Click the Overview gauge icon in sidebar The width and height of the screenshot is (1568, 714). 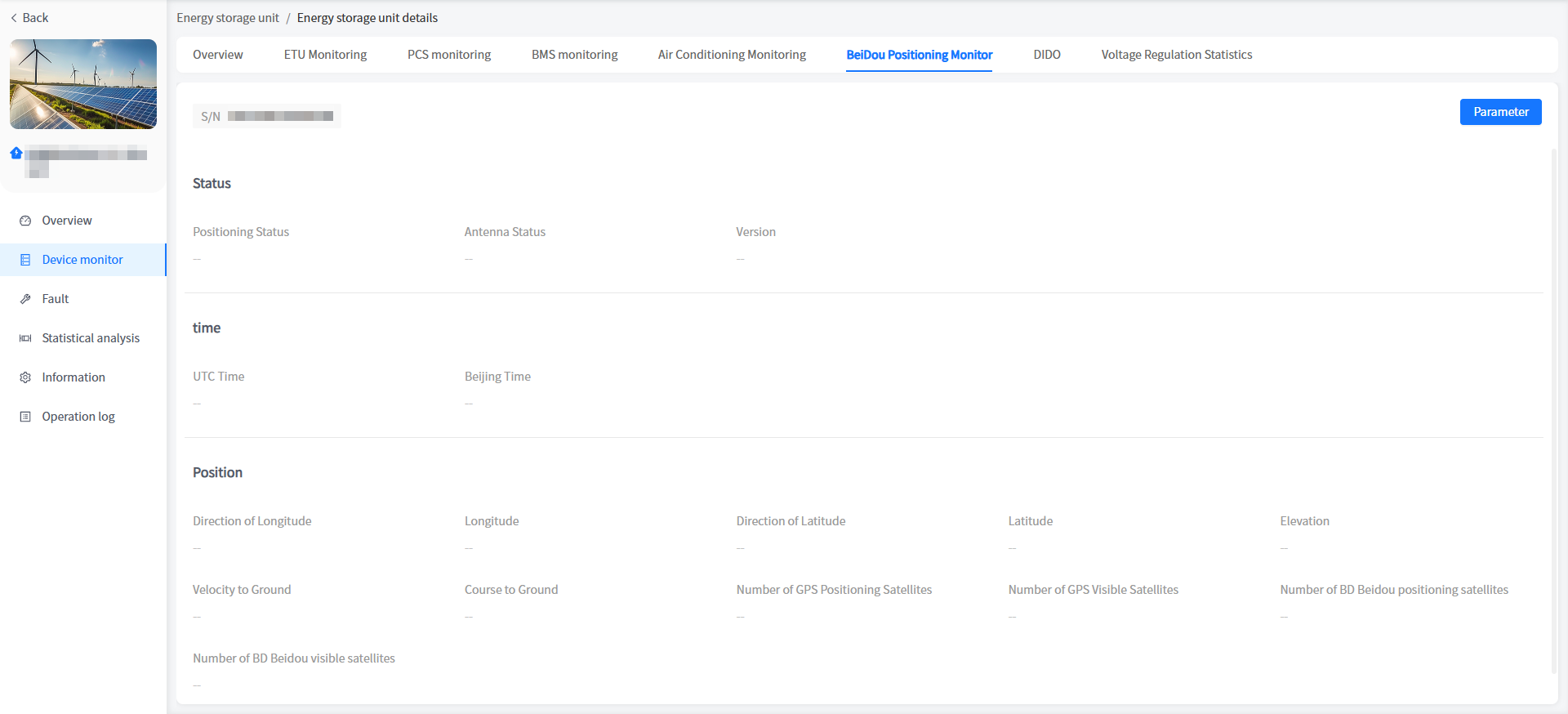pos(25,221)
